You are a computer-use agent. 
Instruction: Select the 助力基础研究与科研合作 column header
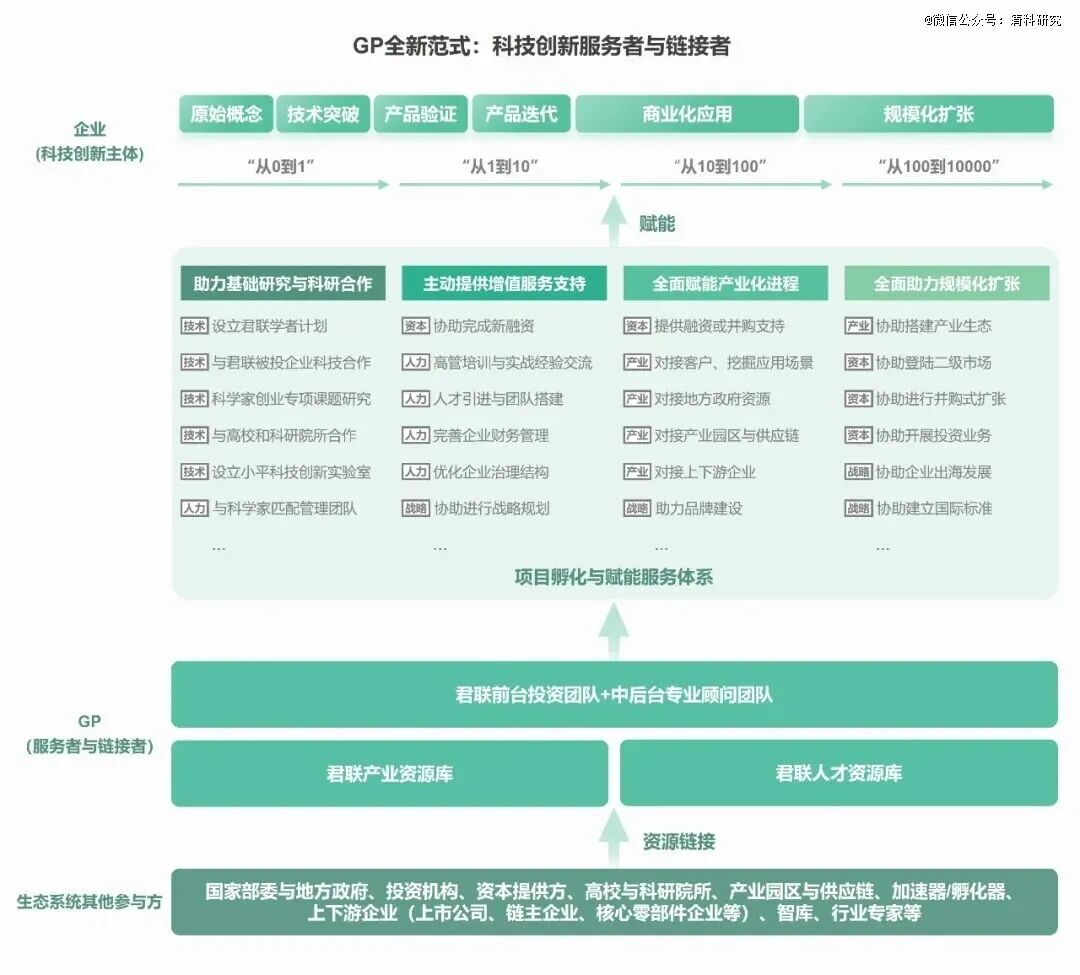click(282, 283)
